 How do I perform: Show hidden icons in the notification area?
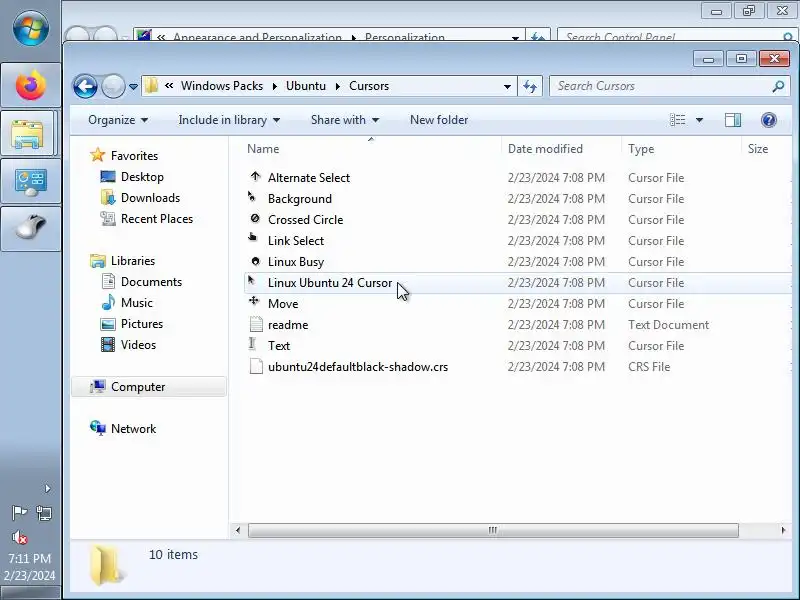(x=47, y=488)
